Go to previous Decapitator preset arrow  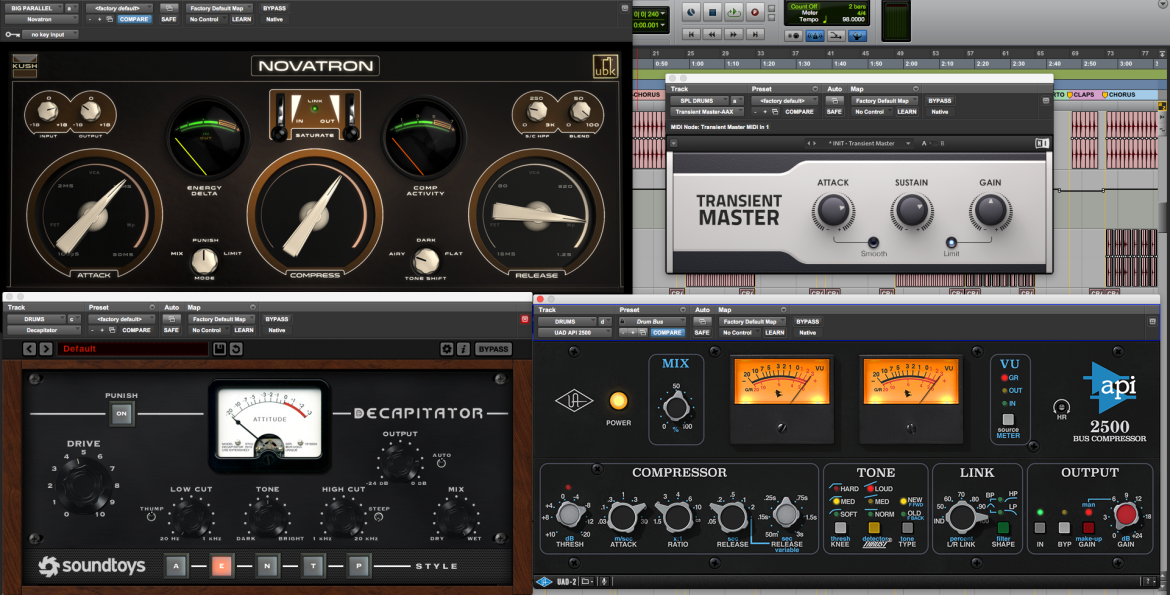[29, 349]
